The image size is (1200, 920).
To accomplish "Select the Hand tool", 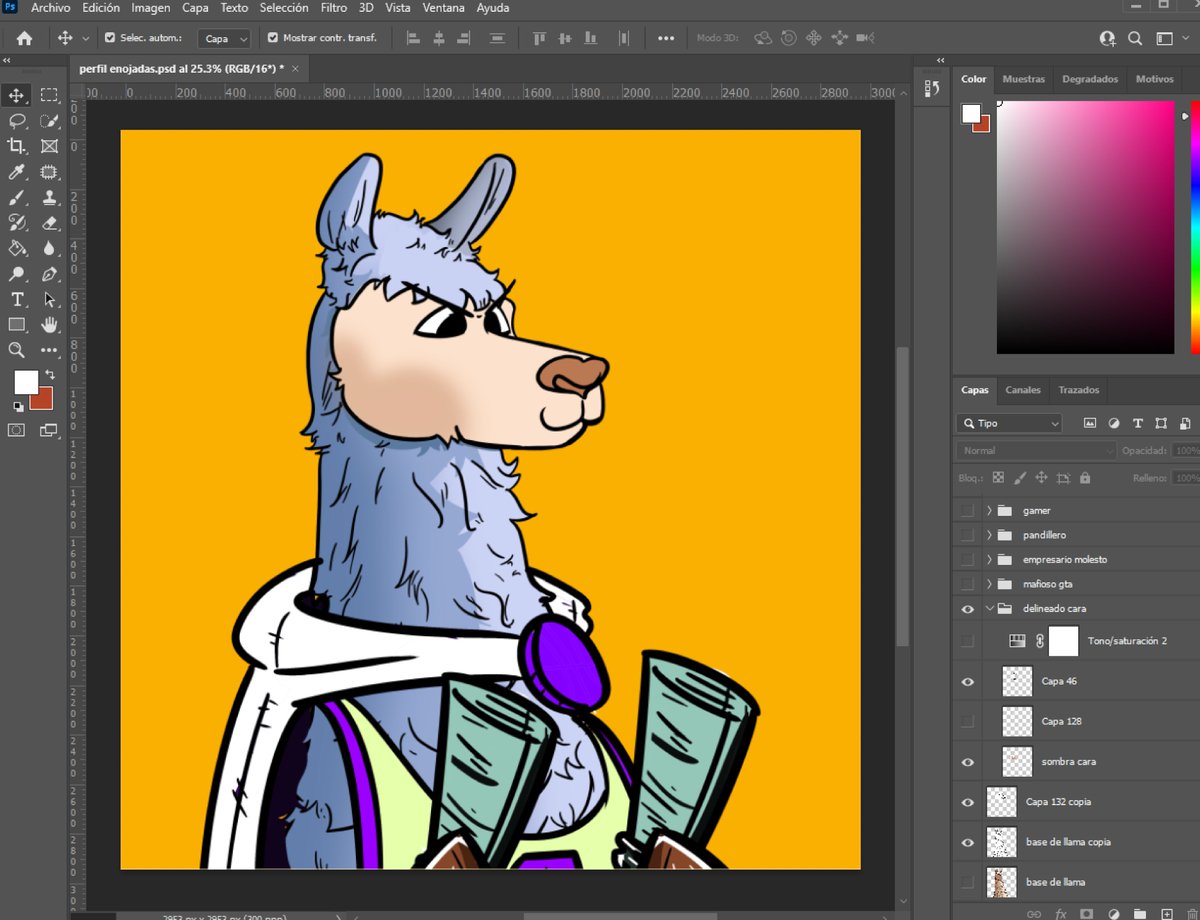I will tap(49, 325).
